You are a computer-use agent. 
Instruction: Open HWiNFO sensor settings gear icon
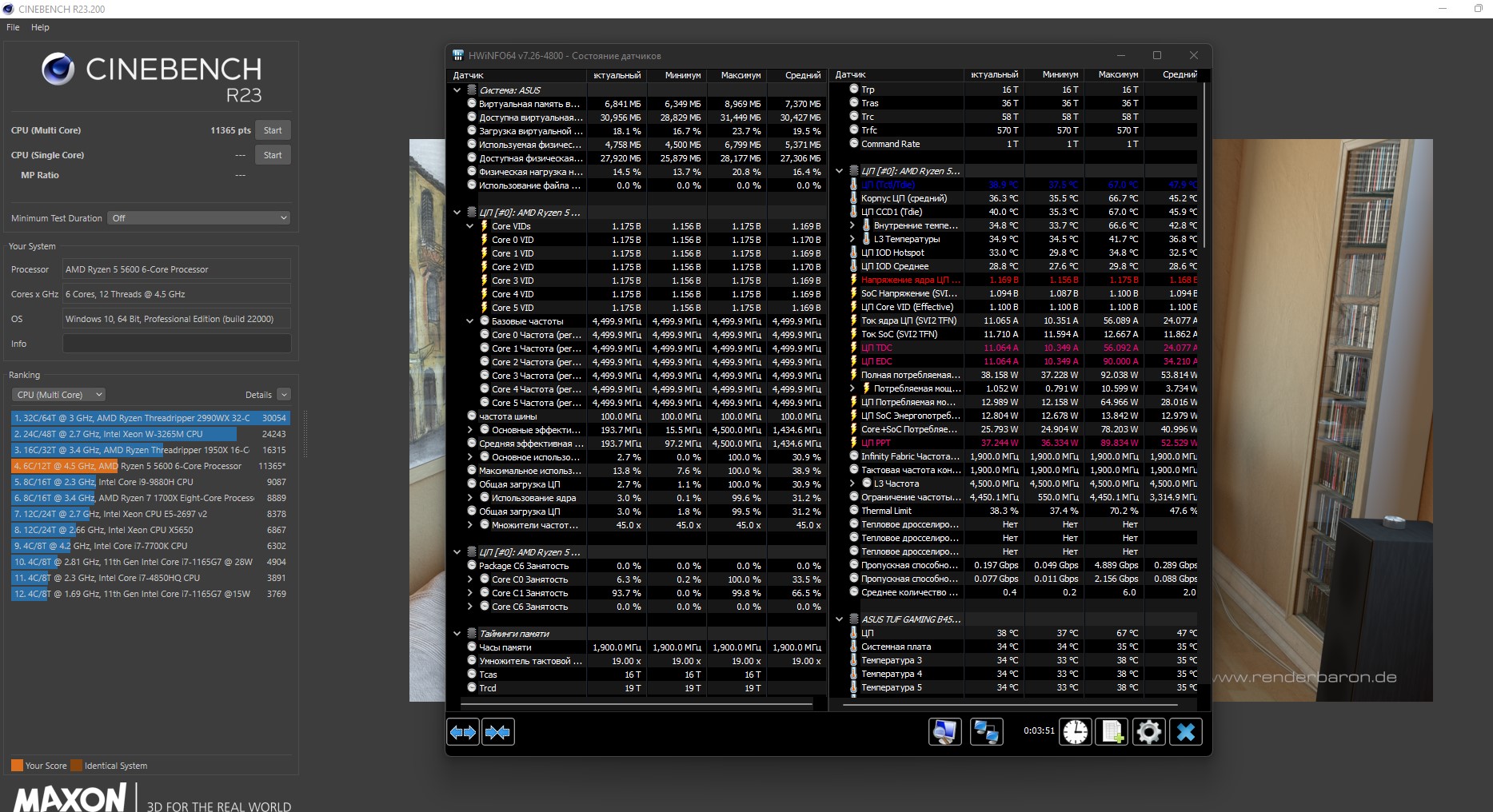click(1149, 732)
